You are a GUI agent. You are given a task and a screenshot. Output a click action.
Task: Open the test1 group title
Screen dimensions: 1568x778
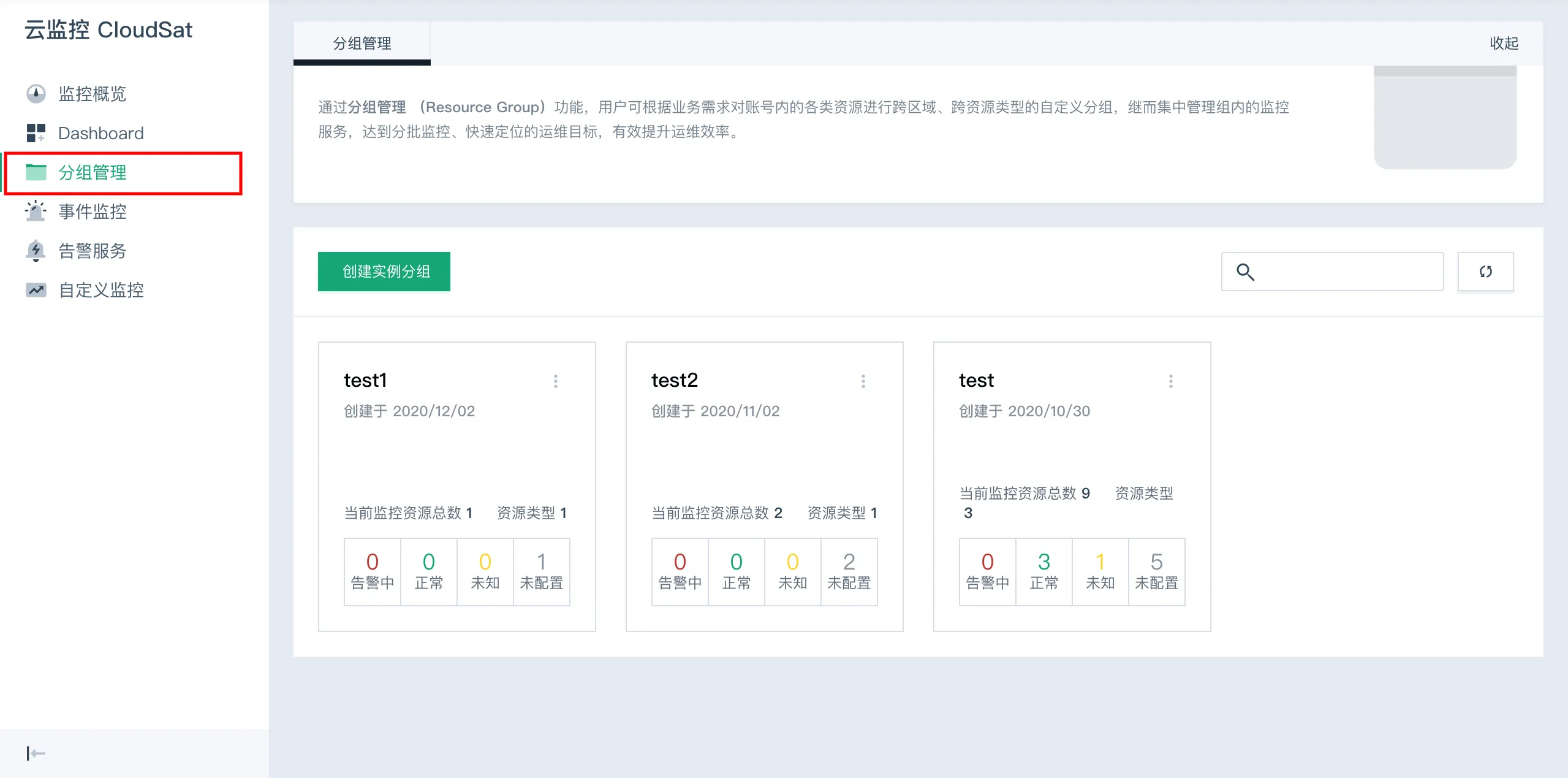365,380
